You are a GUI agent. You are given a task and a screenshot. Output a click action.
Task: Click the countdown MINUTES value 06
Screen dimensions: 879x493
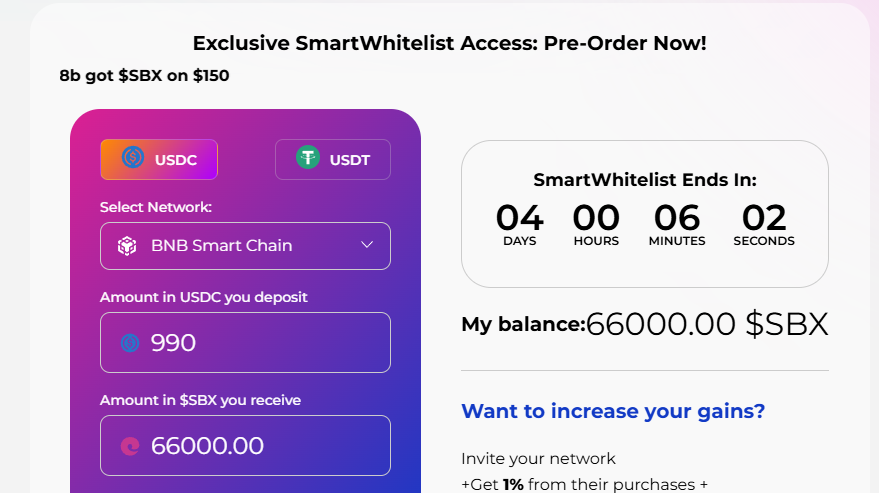click(677, 218)
